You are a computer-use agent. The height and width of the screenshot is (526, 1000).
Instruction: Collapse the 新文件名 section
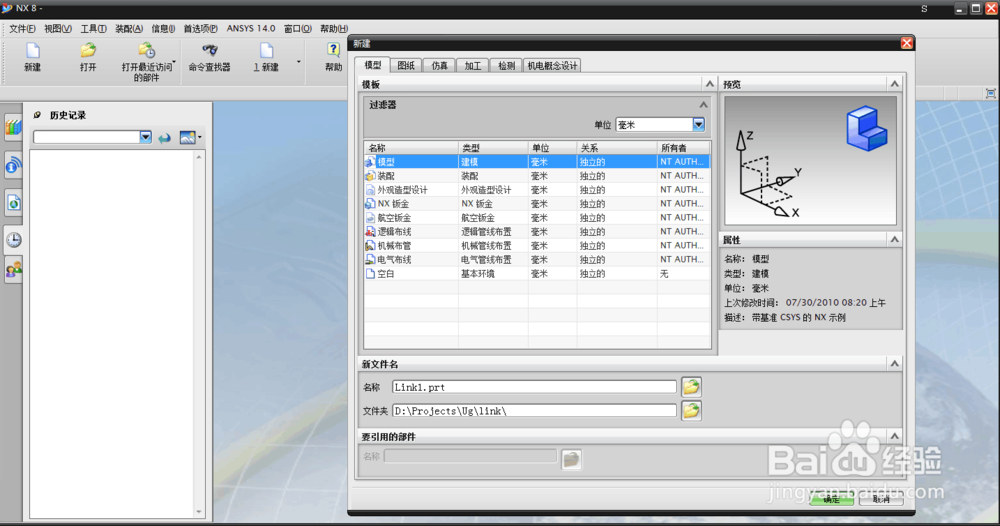pyautogui.click(x=894, y=363)
